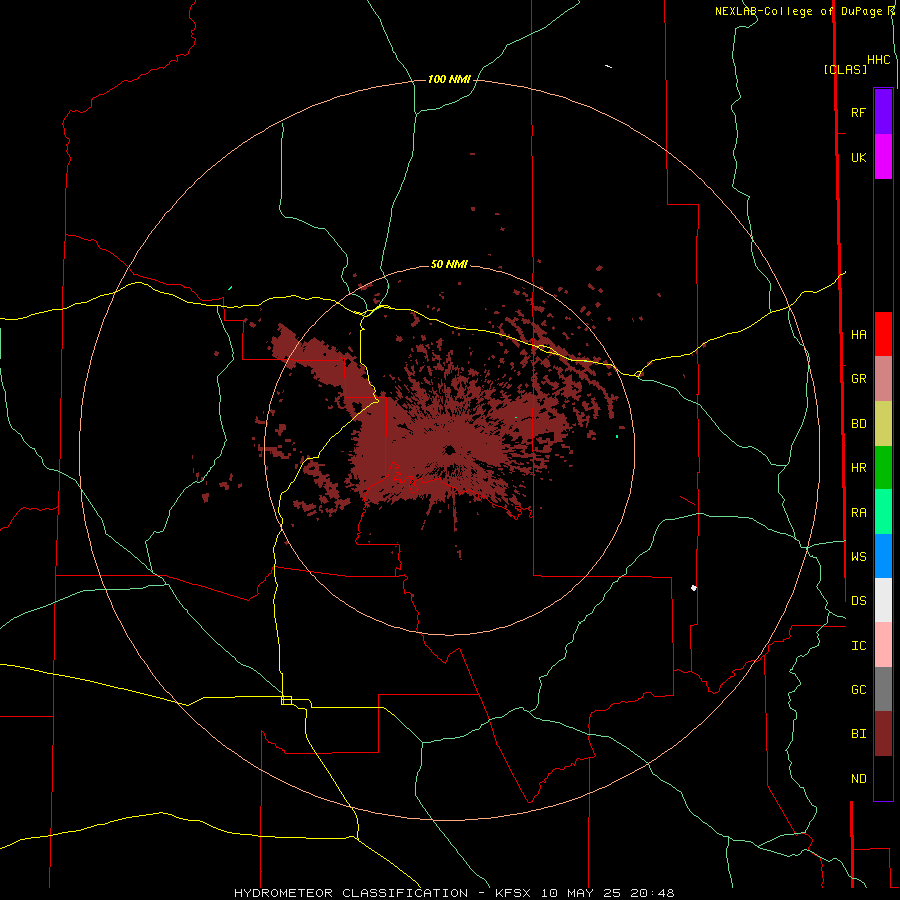Click the HHC product label
Image resolution: width=900 pixels, height=900 pixels.
[x=878, y=60]
